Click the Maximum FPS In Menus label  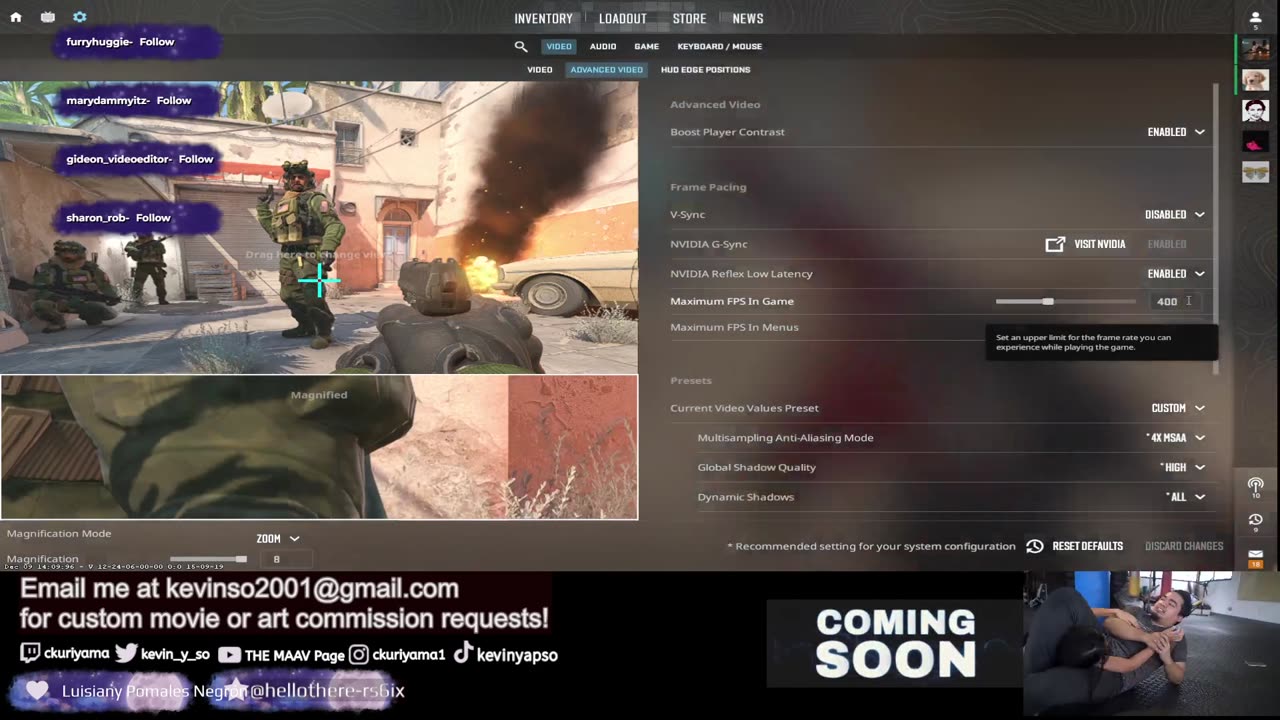(734, 327)
